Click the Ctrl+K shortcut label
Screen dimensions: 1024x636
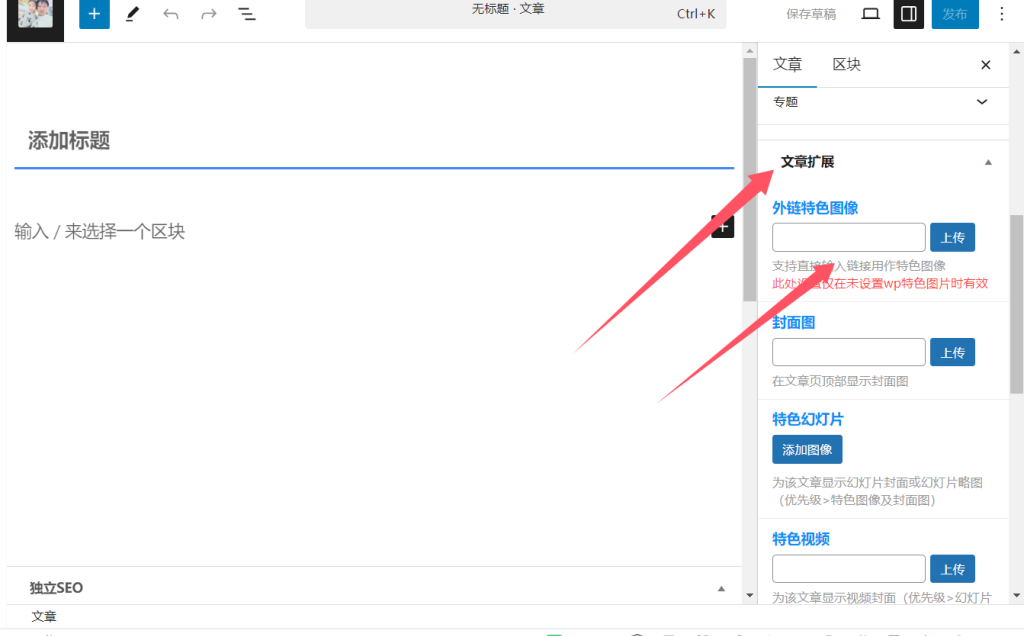pyautogui.click(x=696, y=14)
